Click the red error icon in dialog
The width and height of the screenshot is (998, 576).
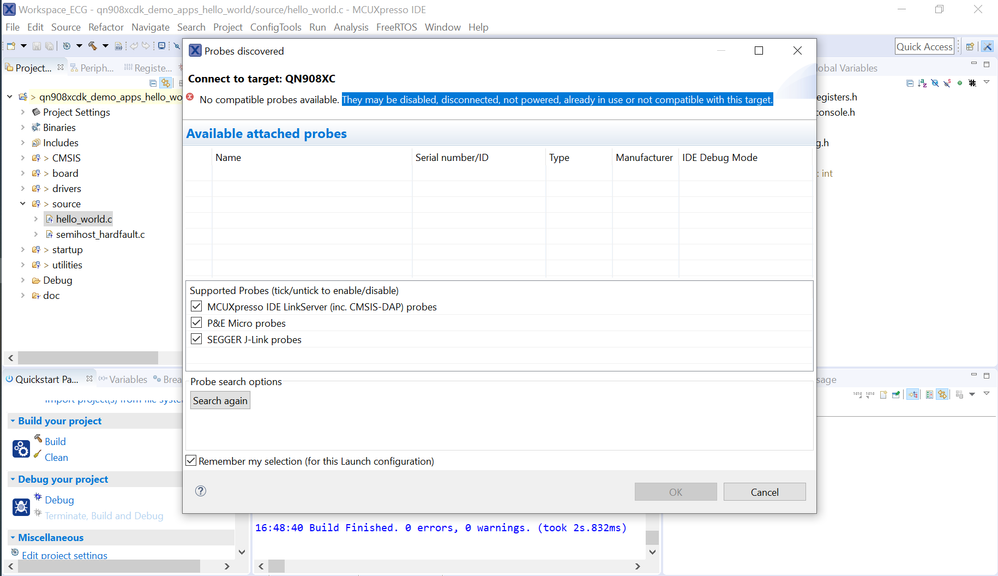point(190,97)
